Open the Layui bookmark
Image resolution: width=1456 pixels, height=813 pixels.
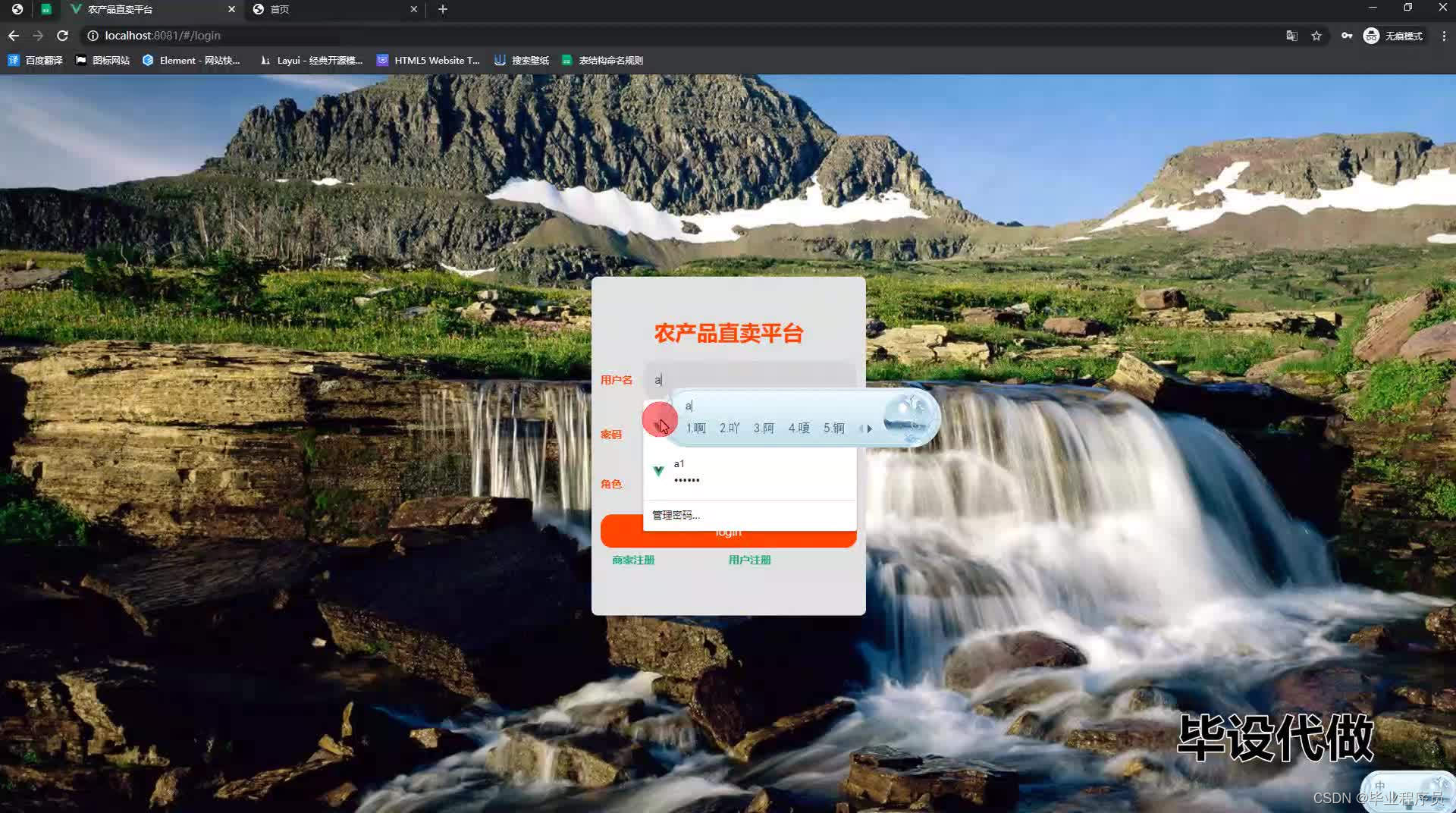[312, 60]
